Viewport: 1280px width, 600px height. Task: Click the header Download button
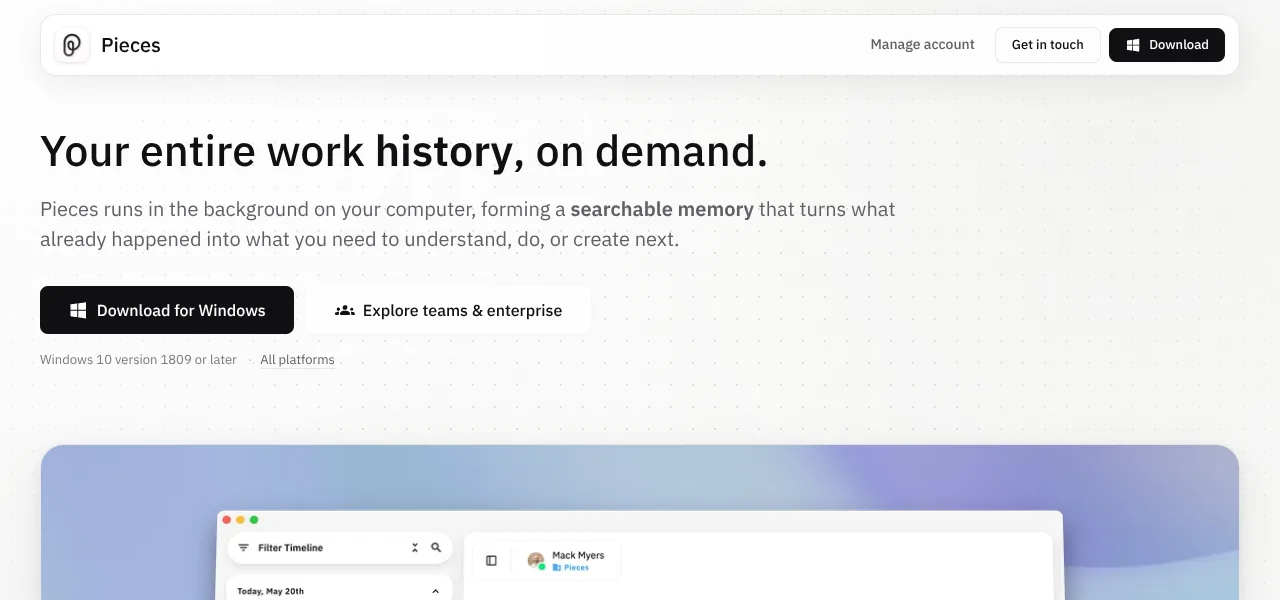[x=1166, y=45]
